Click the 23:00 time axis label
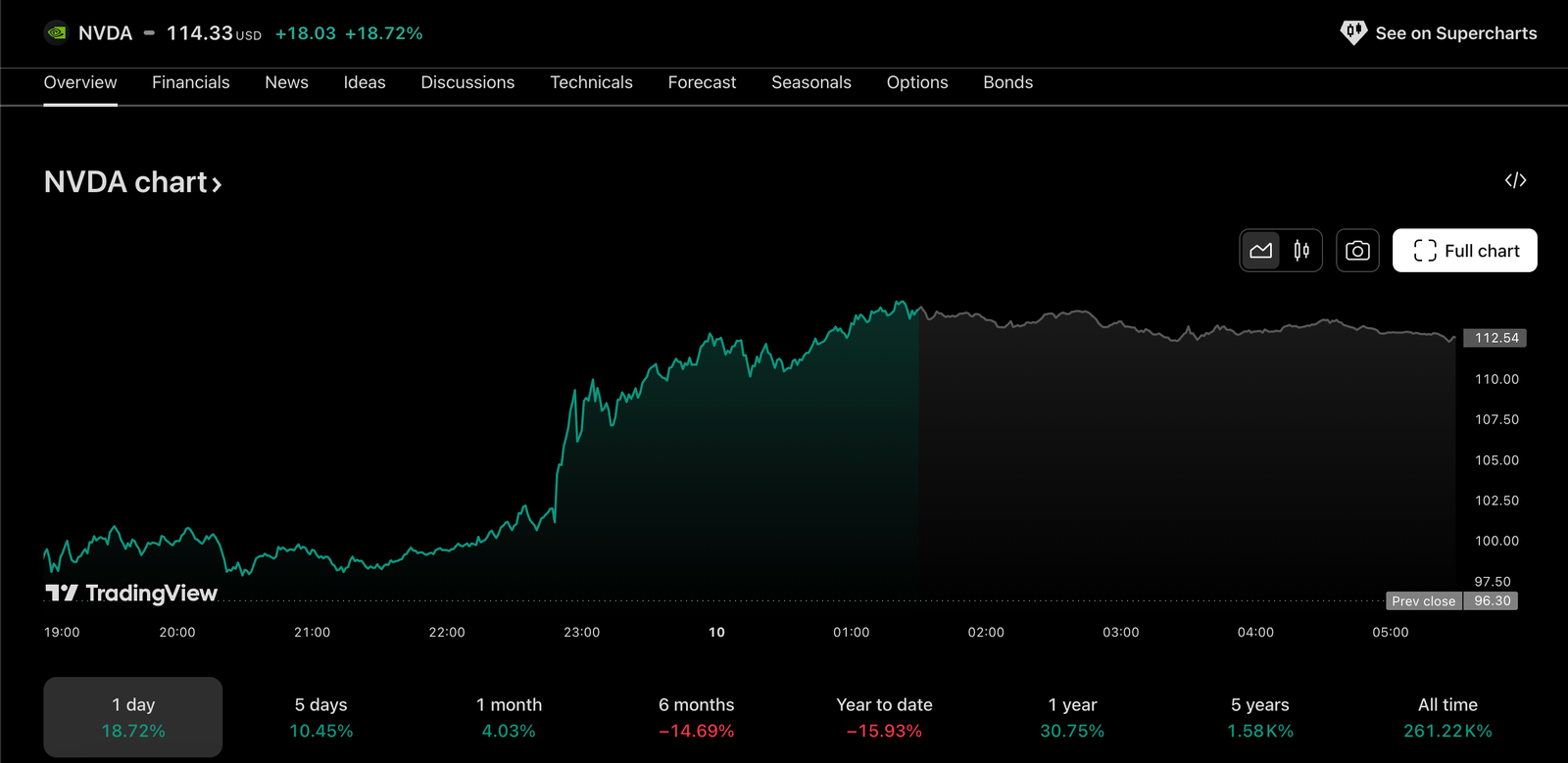Screen dimensions: 1568x763 [581, 633]
